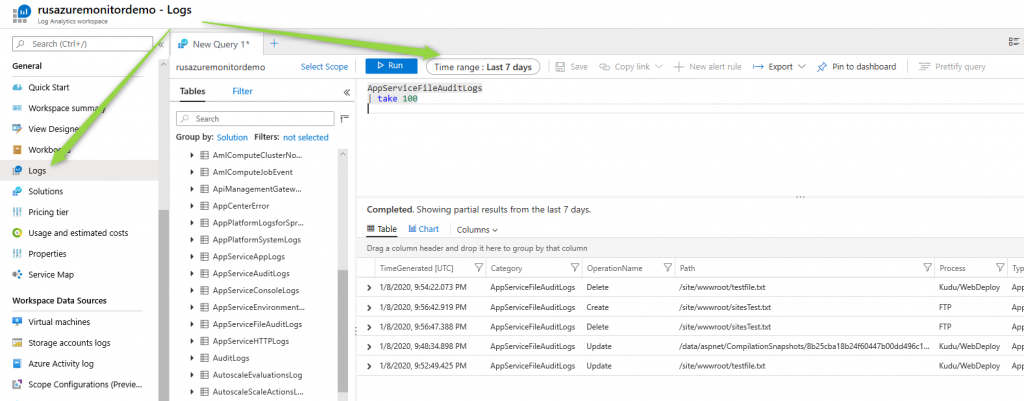
Task: Expand the 9:48:34.898 PM result row
Action: tap(369, 346)
